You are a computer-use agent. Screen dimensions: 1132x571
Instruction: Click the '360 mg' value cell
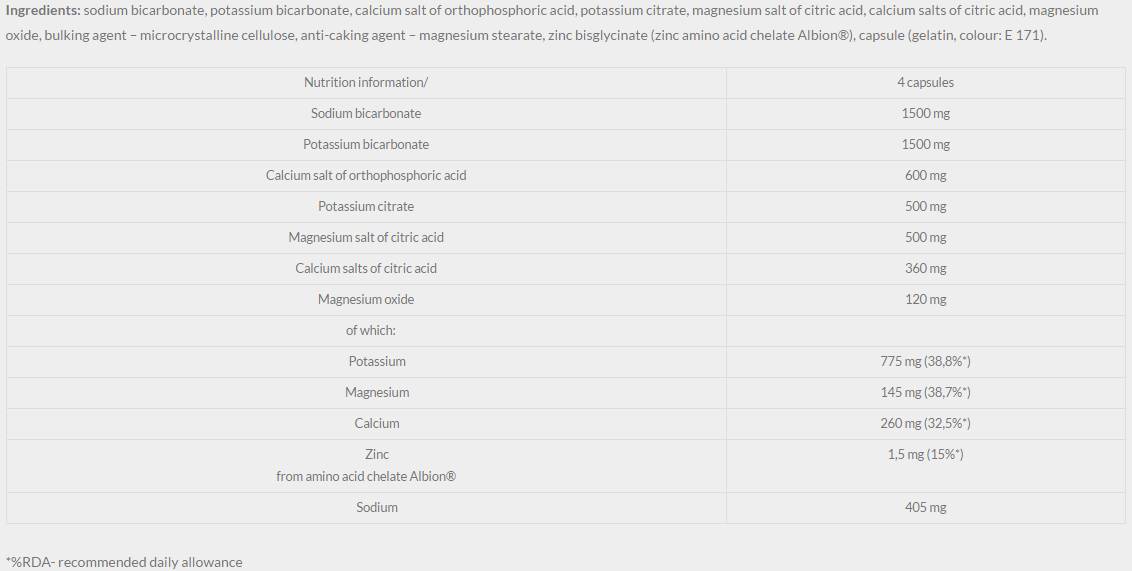(925, 268)
